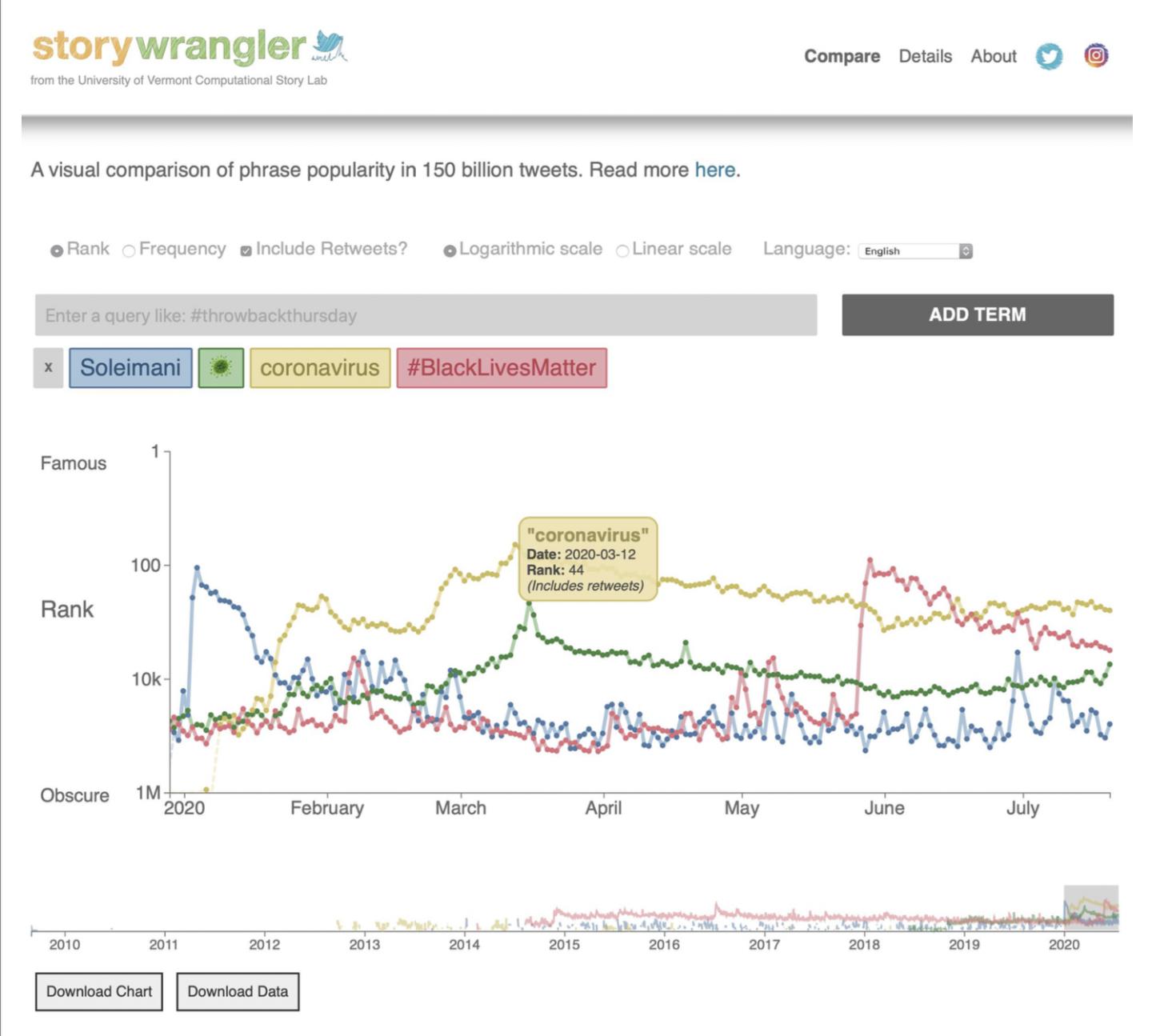Select the Rank radio button
The image size is (1152, 1036).
(57, 250)
